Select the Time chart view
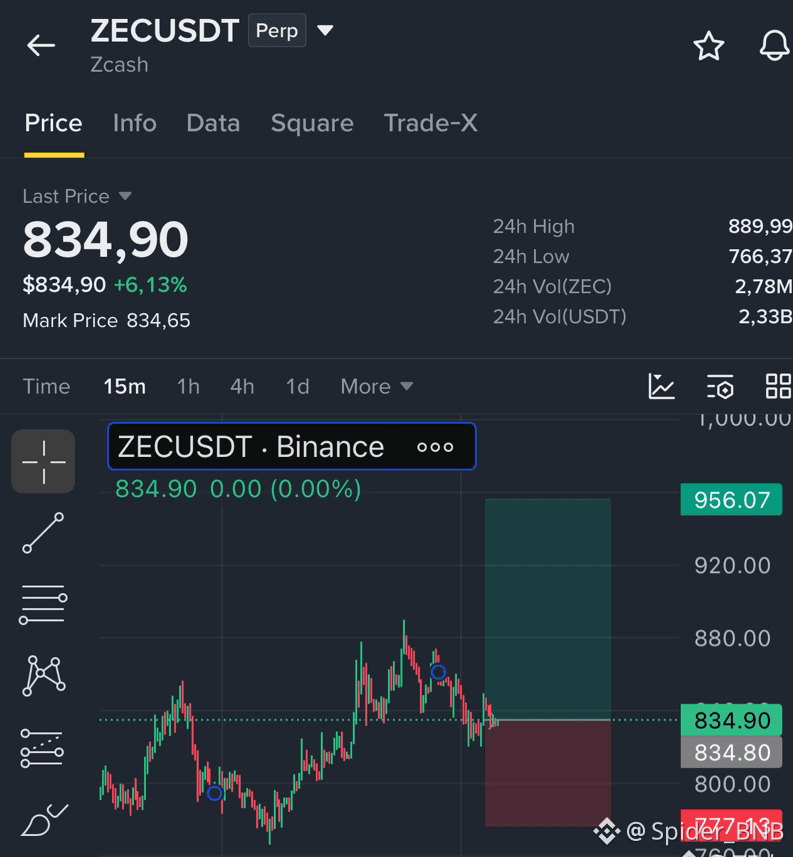 [46, 386]
